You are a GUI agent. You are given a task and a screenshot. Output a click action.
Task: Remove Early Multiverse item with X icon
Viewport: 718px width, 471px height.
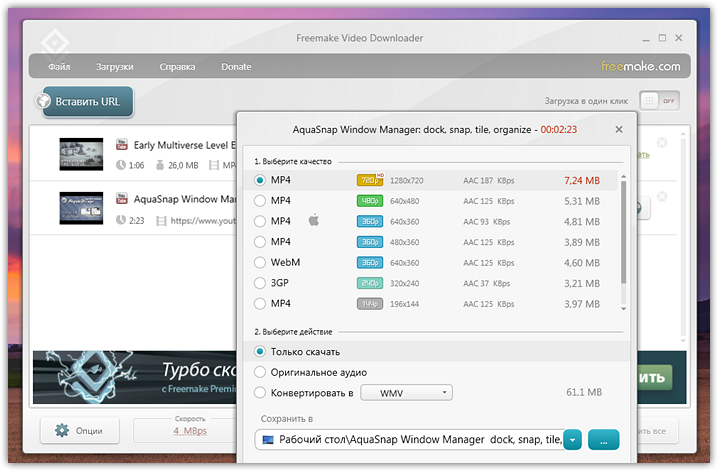click(x=662, y=143)
